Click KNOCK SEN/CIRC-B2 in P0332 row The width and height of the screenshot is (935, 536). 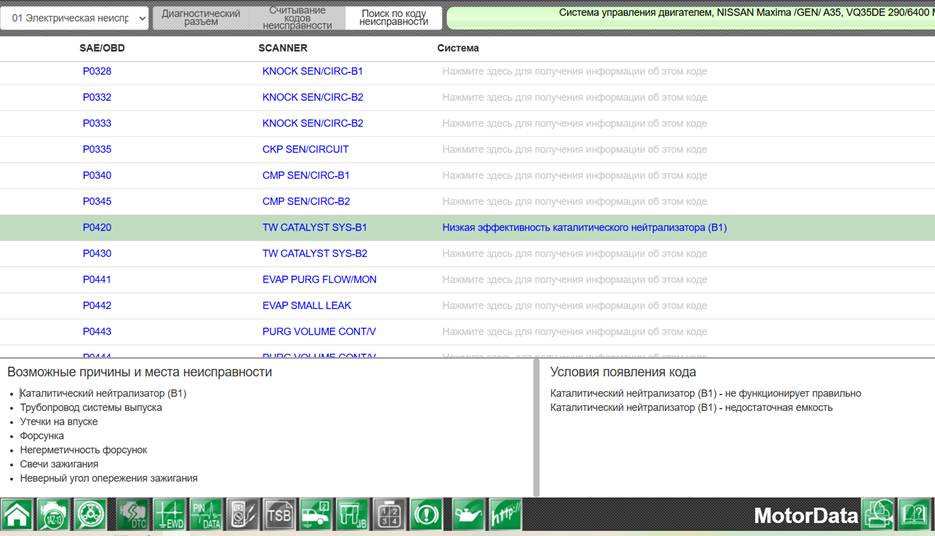[312, 97]
